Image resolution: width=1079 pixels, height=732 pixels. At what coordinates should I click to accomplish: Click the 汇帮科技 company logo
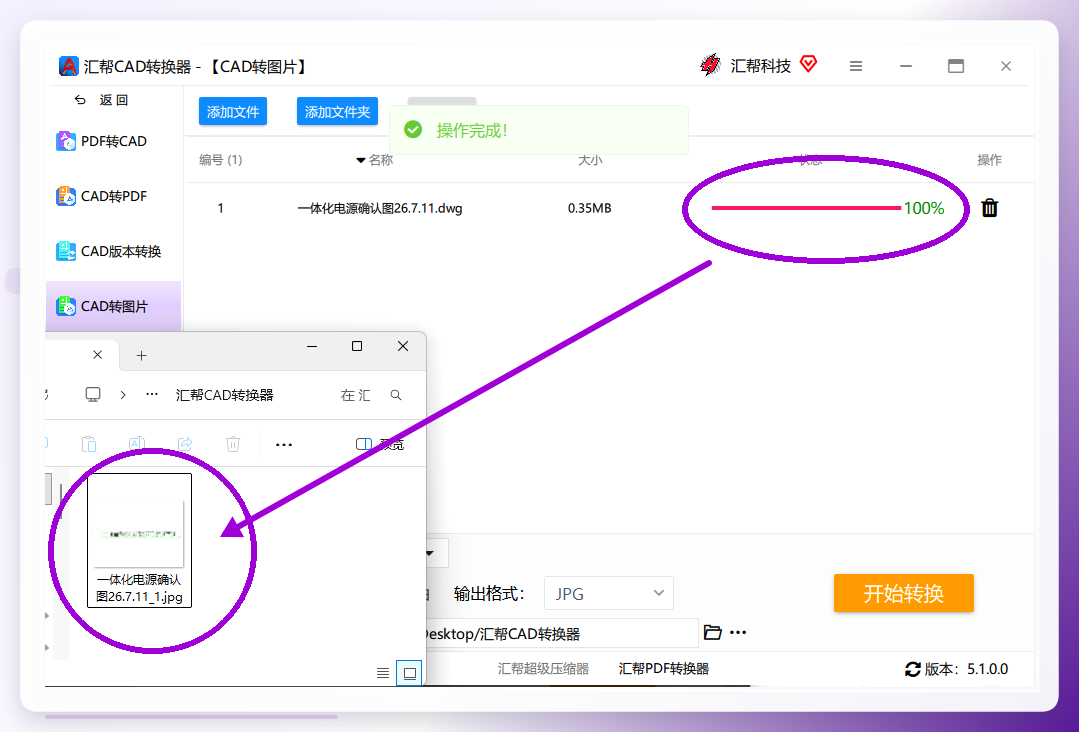coord(709,65)
